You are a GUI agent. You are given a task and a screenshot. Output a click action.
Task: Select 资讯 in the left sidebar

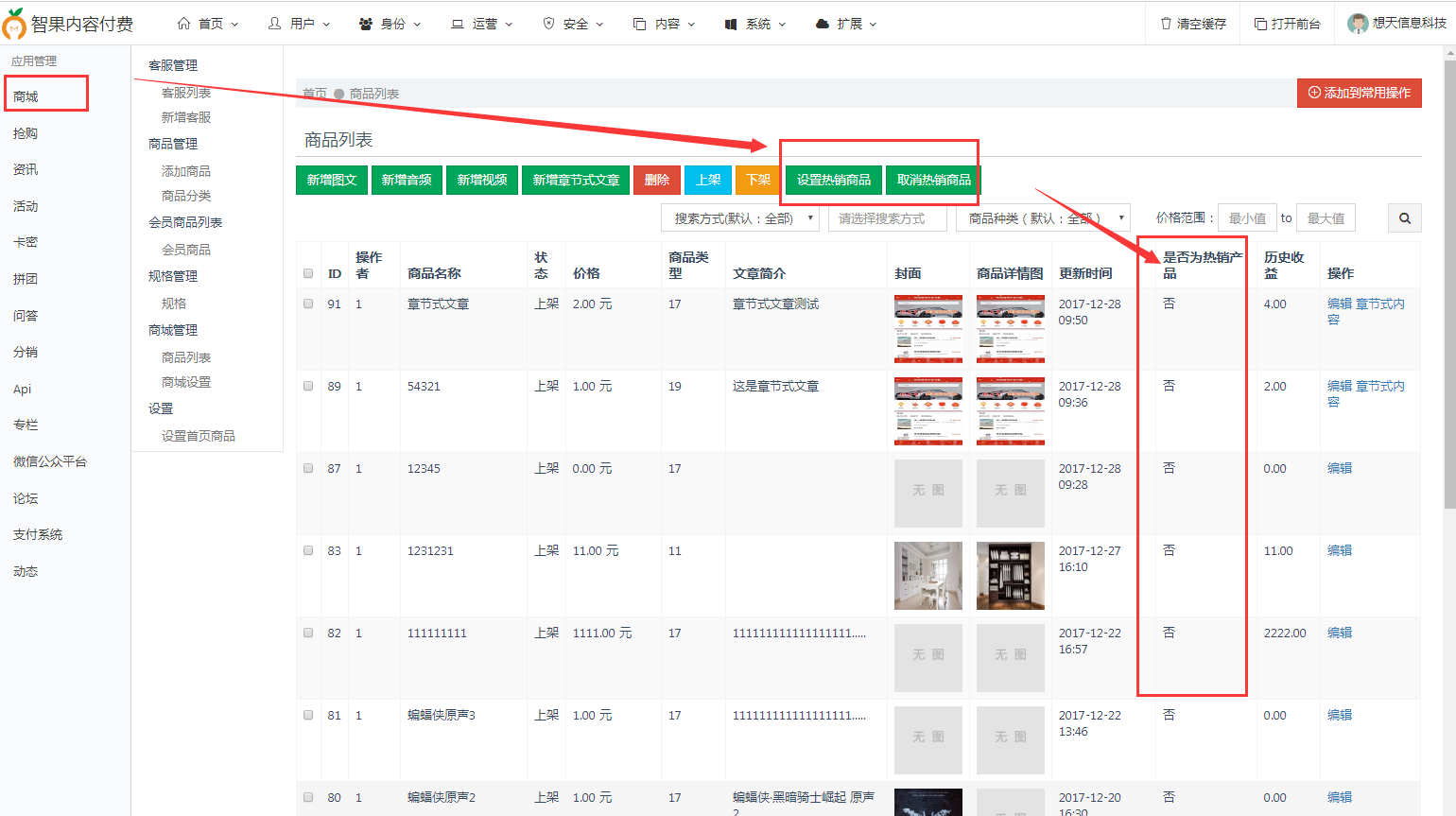26,169
